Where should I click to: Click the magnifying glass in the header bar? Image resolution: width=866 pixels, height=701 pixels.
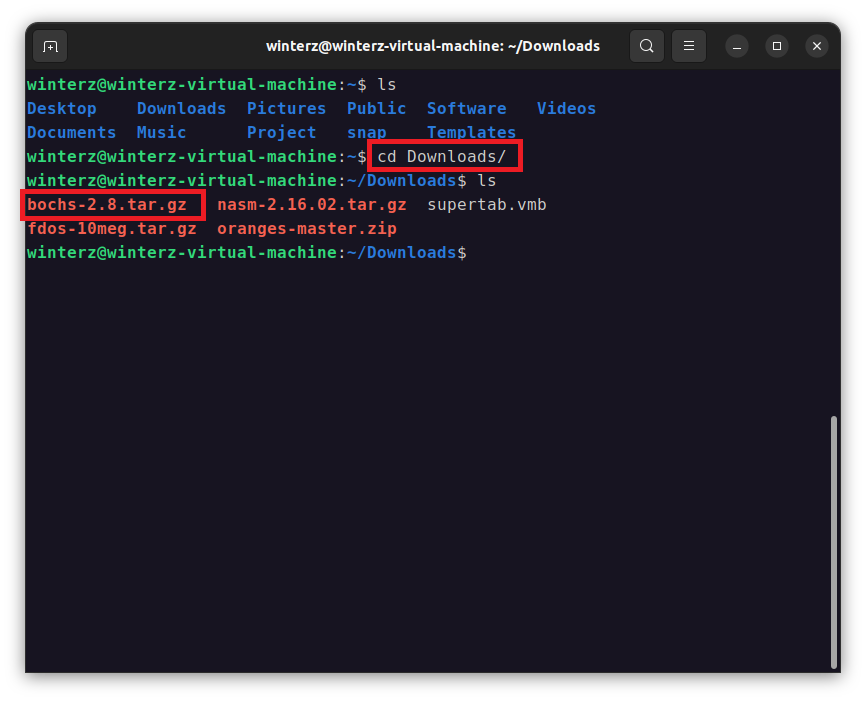pos(646,46)
